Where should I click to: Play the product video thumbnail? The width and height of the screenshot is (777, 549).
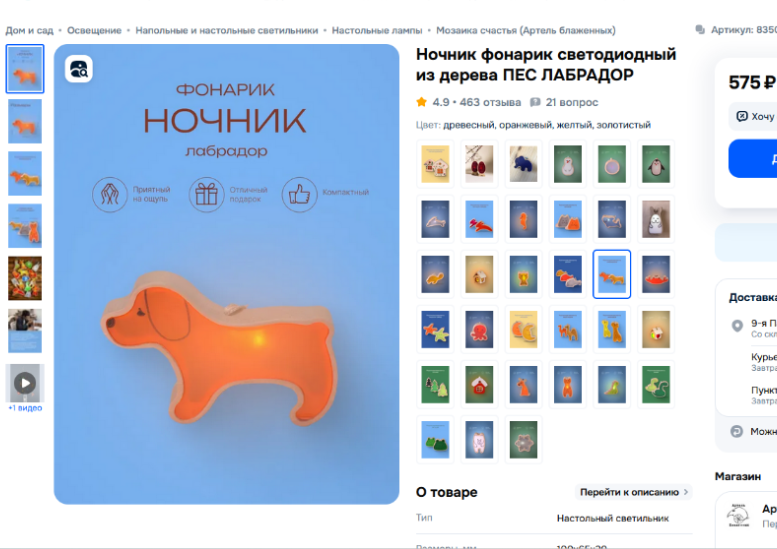(x=25, y=383)
